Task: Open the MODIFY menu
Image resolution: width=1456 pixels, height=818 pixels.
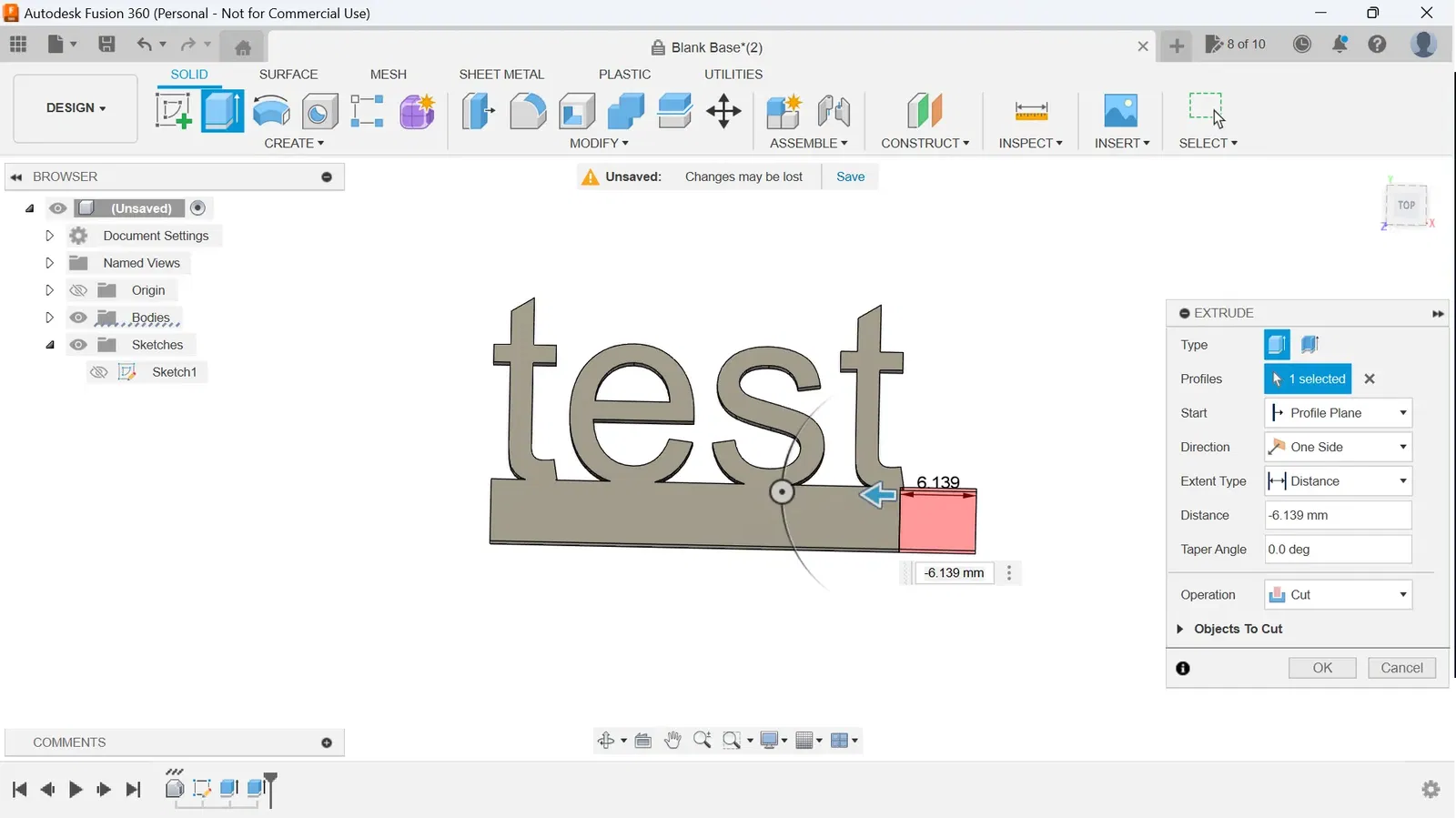Action: click(599, 144)
